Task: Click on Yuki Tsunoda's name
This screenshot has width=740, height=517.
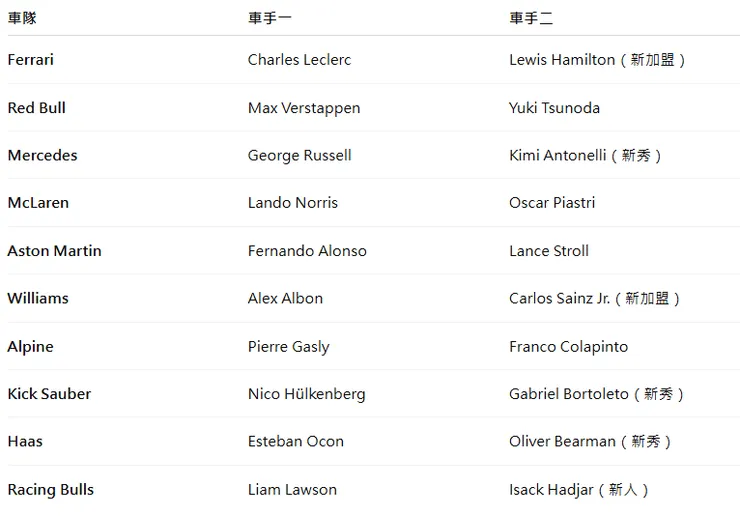Action: click(x=554, y=108)
